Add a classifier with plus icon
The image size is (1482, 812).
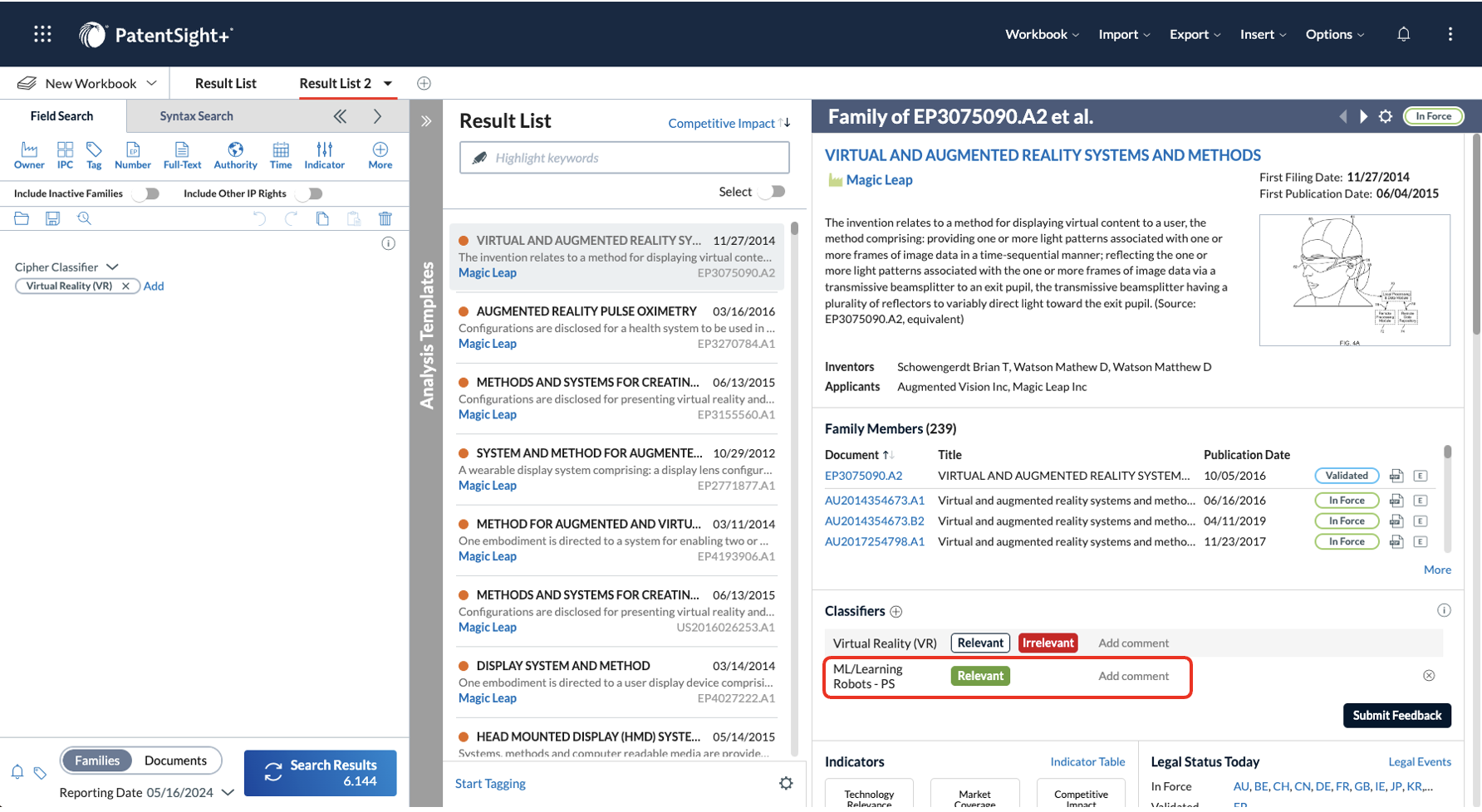coord(896,612)
